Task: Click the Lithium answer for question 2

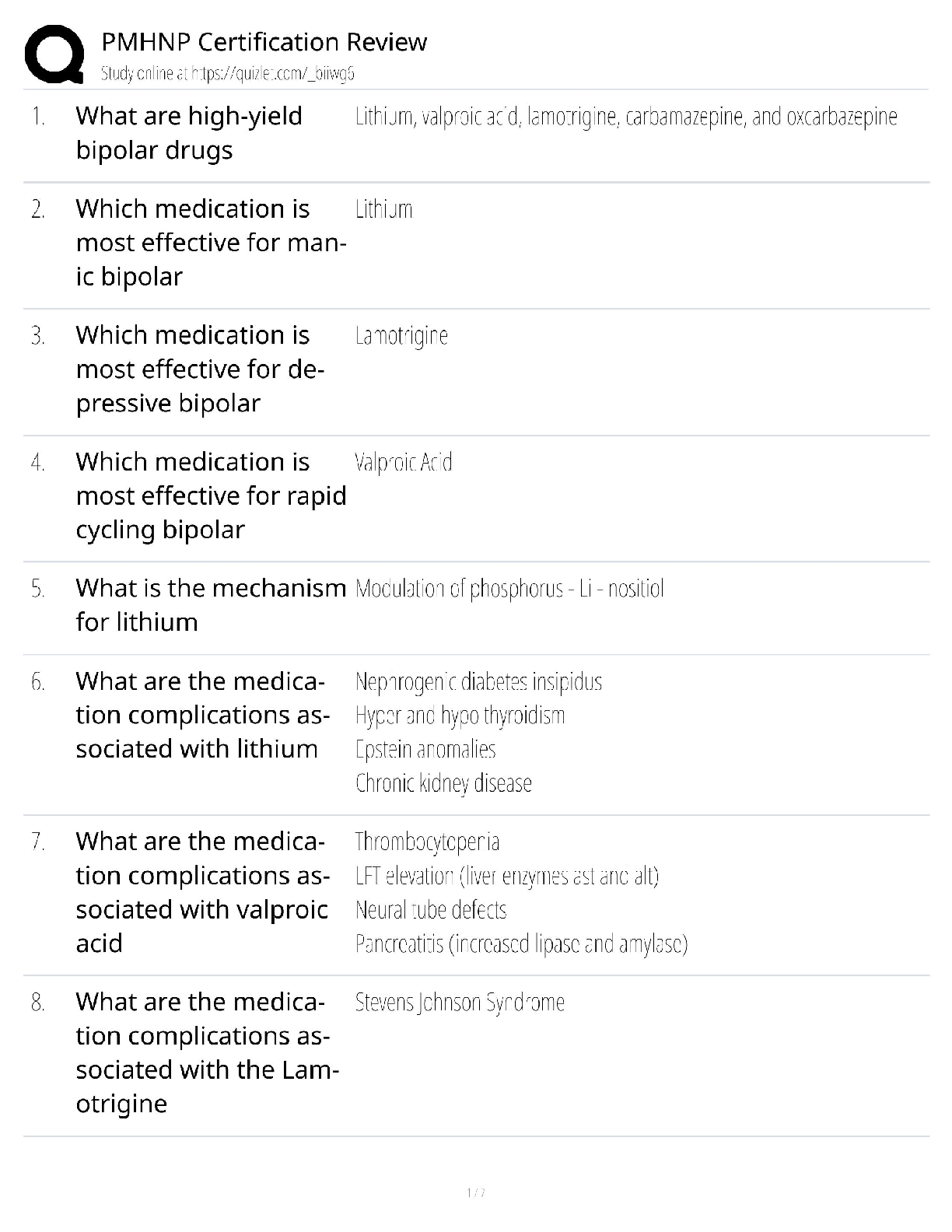Action: pos(383,209)
